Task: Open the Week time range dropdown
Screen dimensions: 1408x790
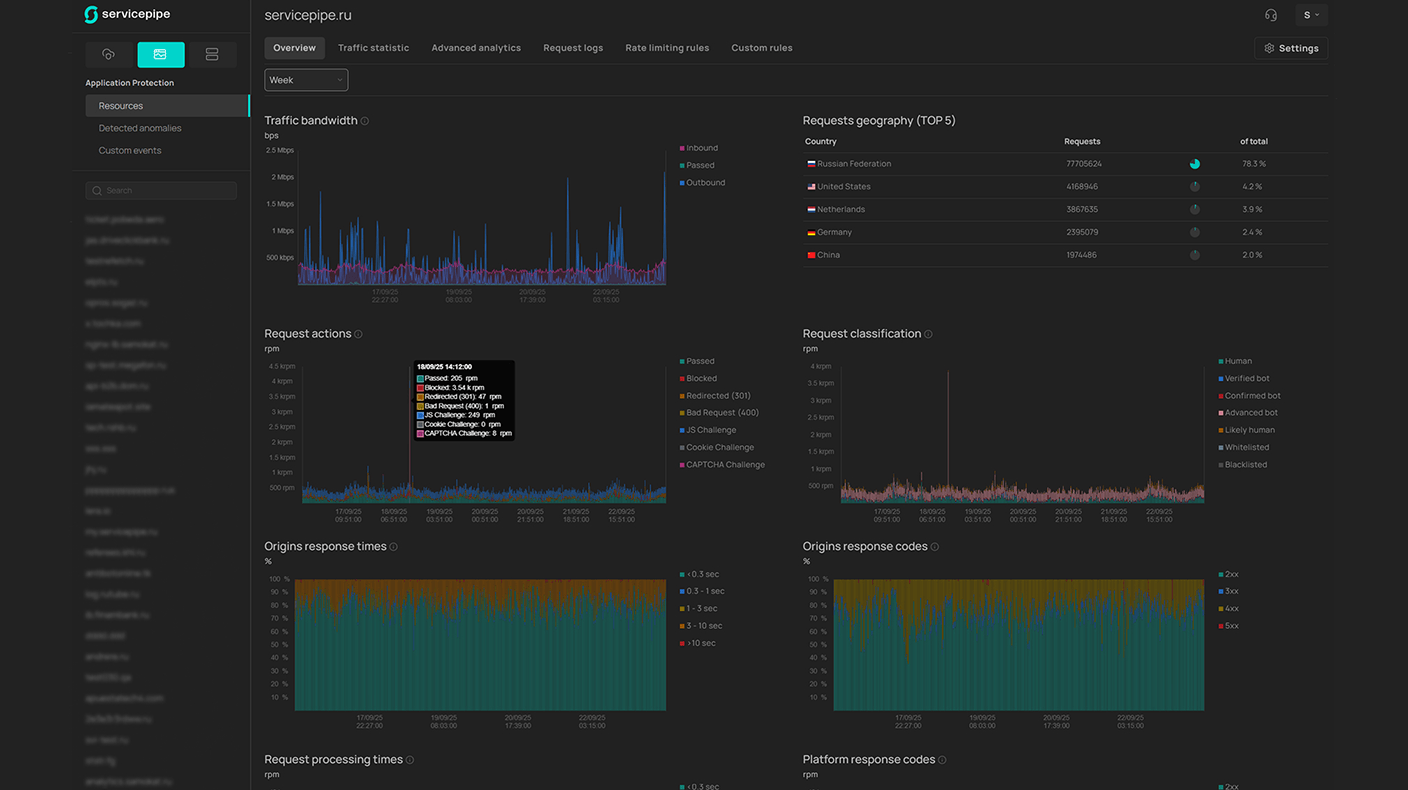Action: [x=306, y=80]
